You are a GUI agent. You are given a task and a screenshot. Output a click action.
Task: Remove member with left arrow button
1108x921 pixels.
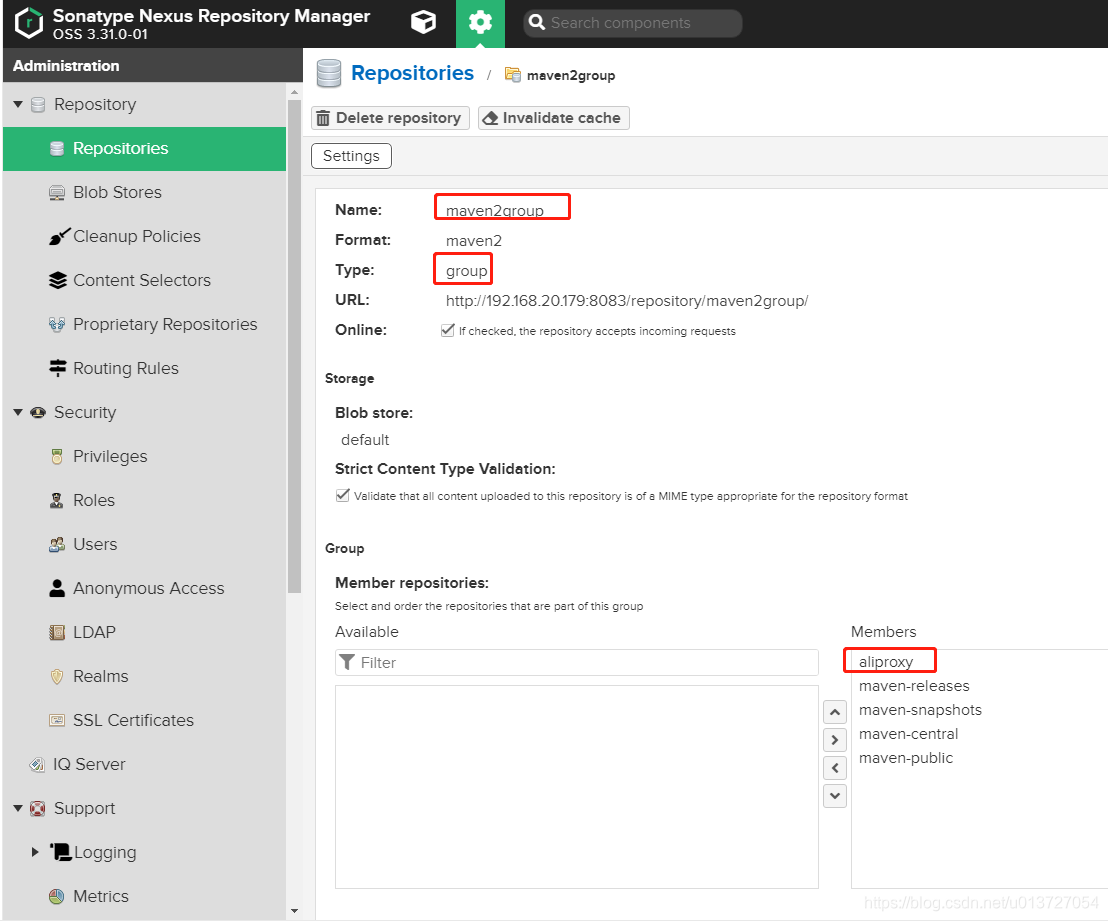[x=835, y=768]
